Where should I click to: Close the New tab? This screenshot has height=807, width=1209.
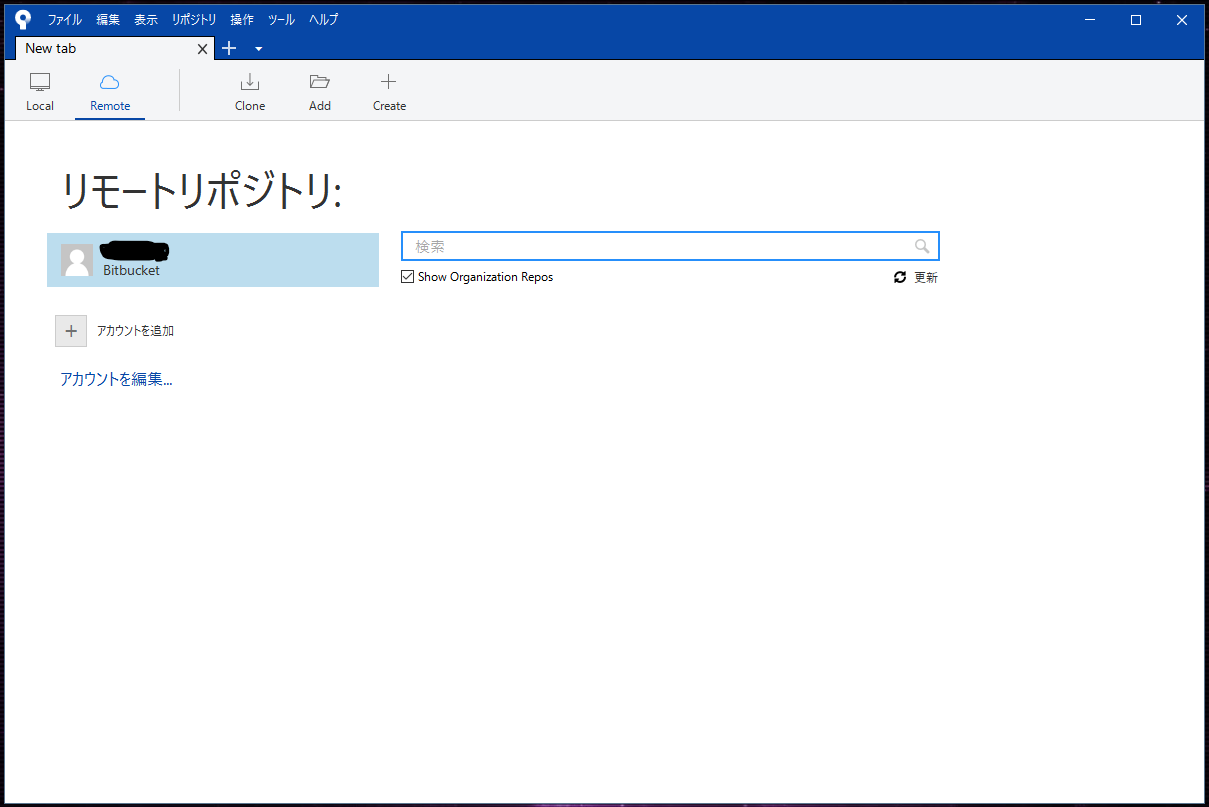click(x=202, y=48)
